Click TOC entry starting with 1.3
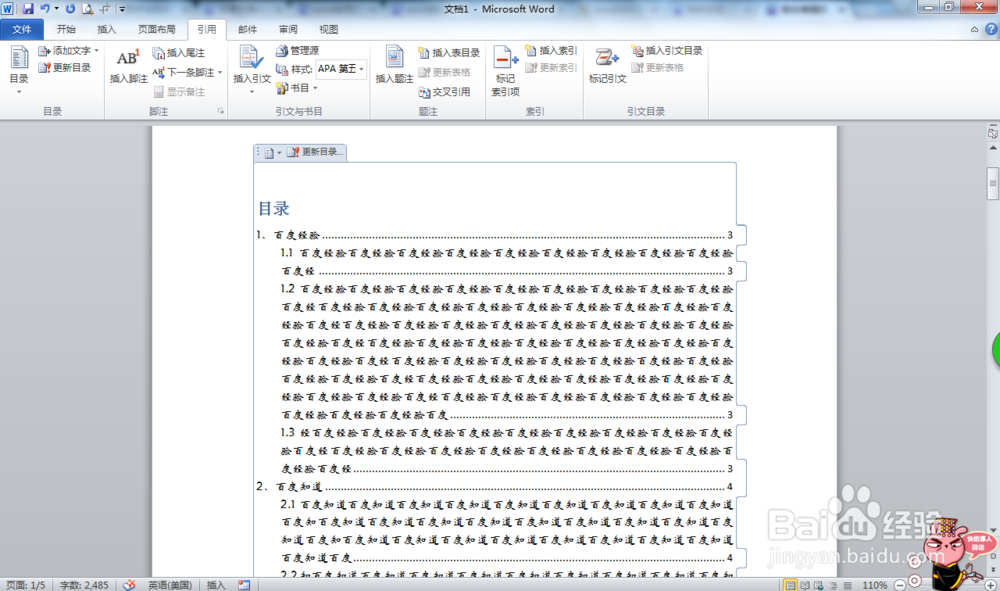Viewport: 1000px width, 591px height. [507, 450]
